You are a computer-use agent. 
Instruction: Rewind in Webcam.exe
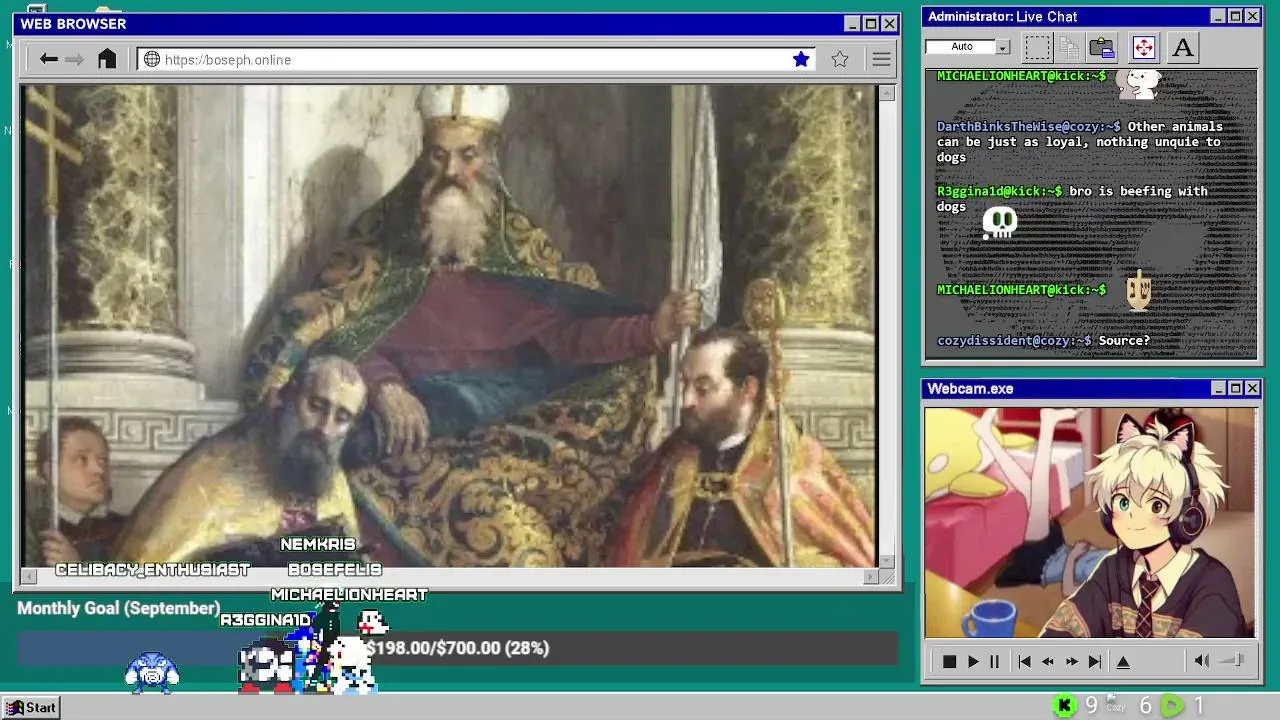coord(1047,662)
